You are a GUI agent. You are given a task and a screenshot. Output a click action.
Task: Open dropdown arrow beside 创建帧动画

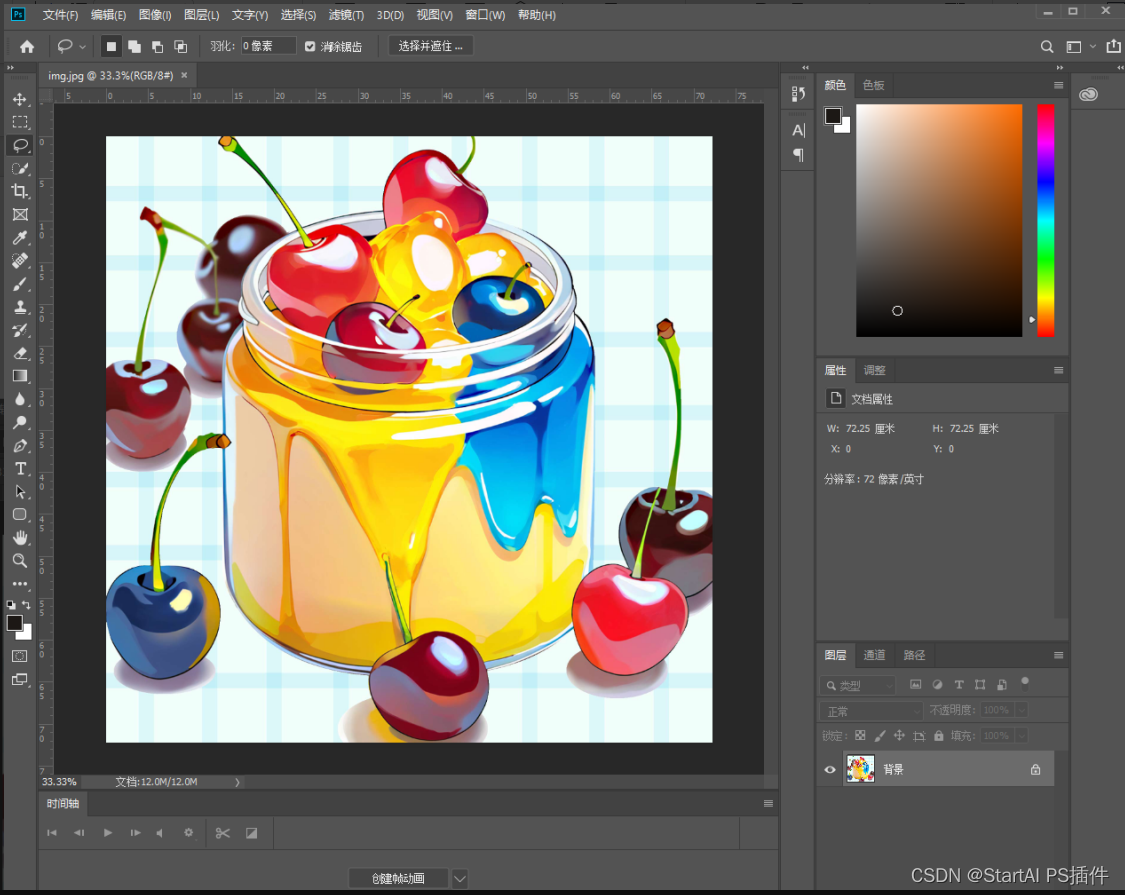click(x=460, y=878)
